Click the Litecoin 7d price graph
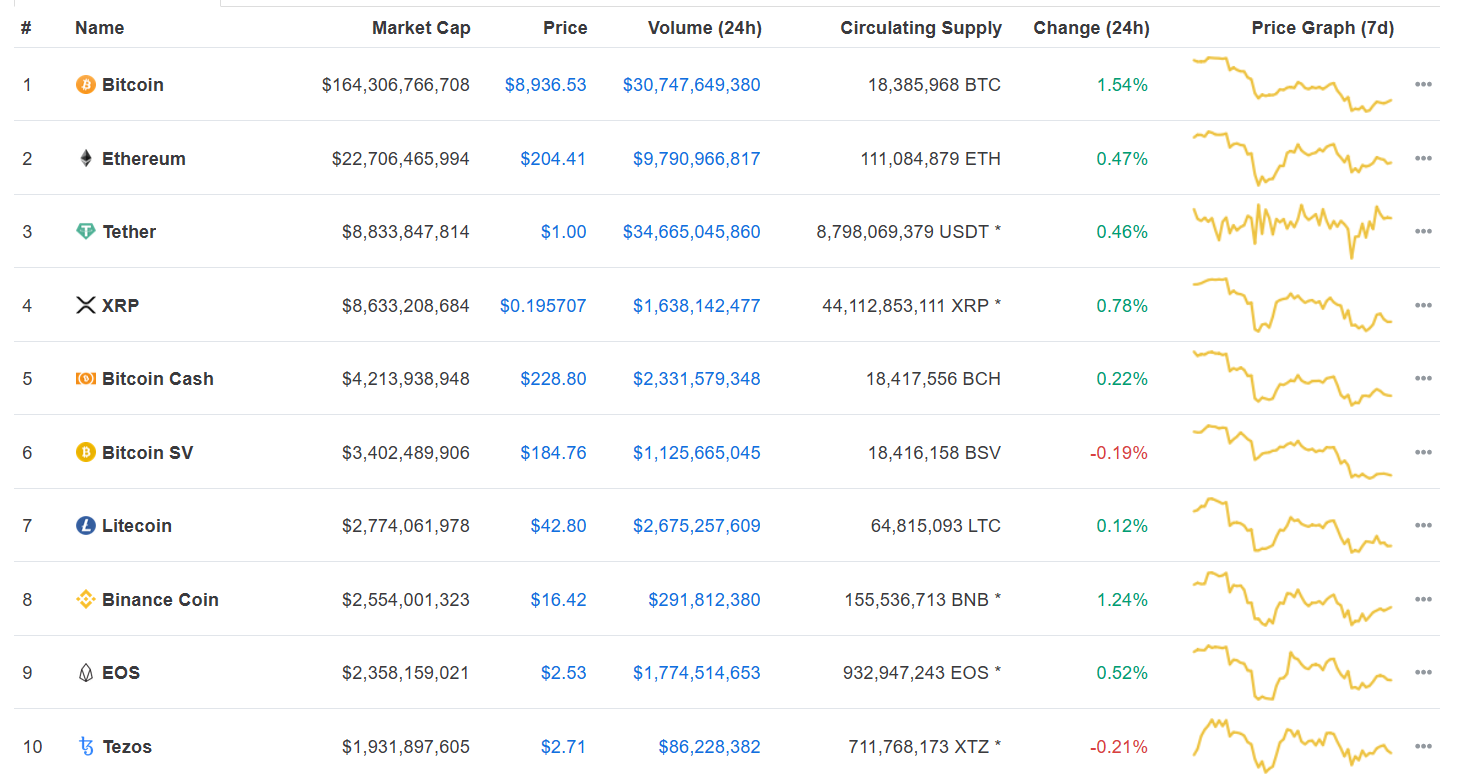1470x782 pixels. (x=1292, y=525)
